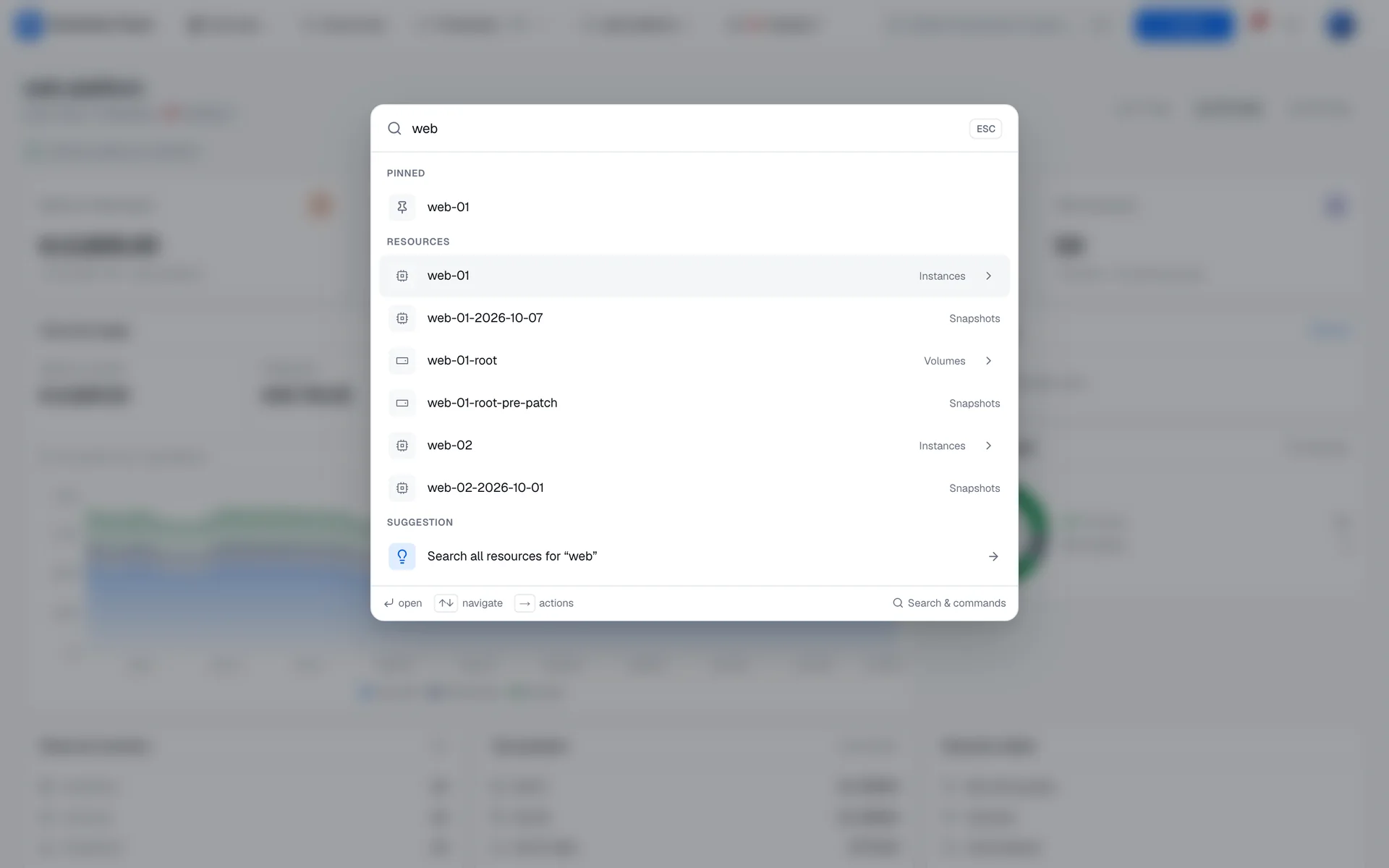Focus the search field containing web
1389x868 pixels.
(x=684, y=129)
